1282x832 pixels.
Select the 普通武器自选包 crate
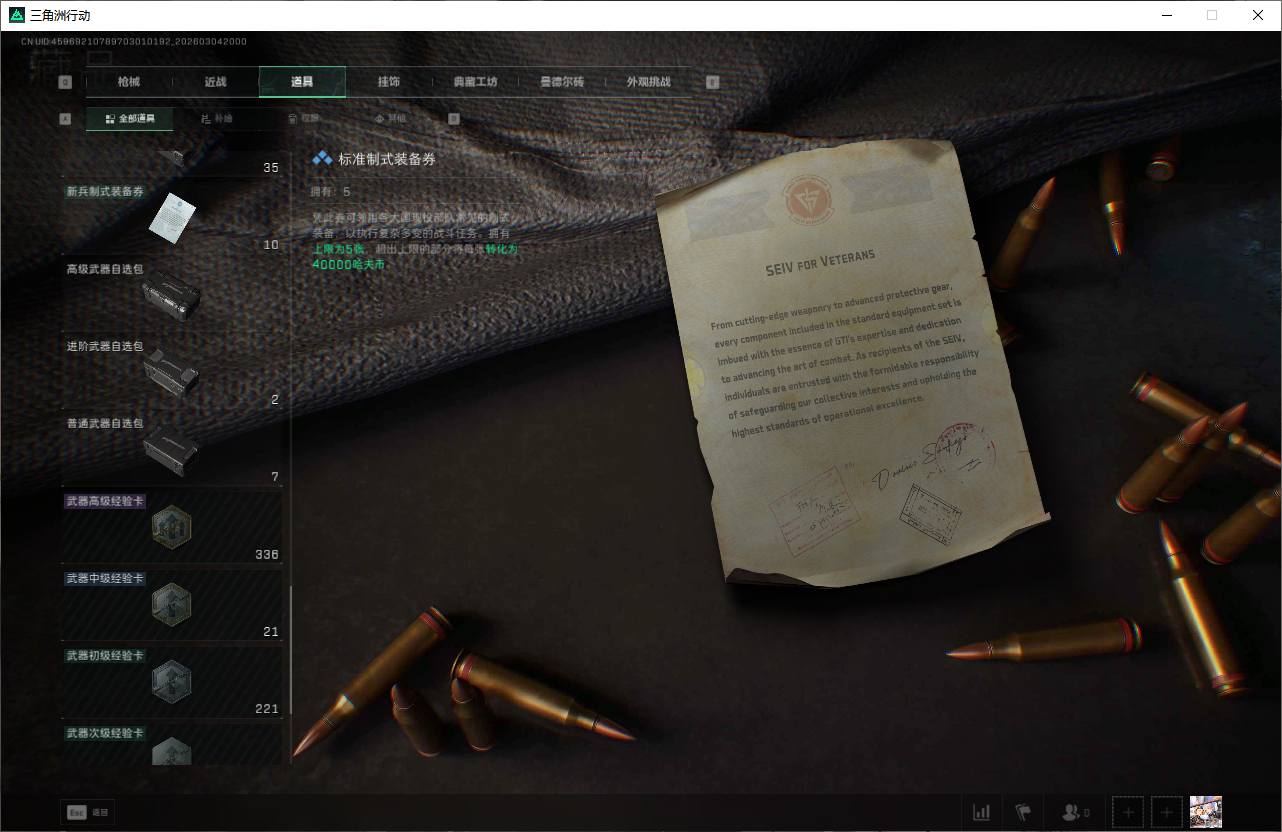[172, 448]
